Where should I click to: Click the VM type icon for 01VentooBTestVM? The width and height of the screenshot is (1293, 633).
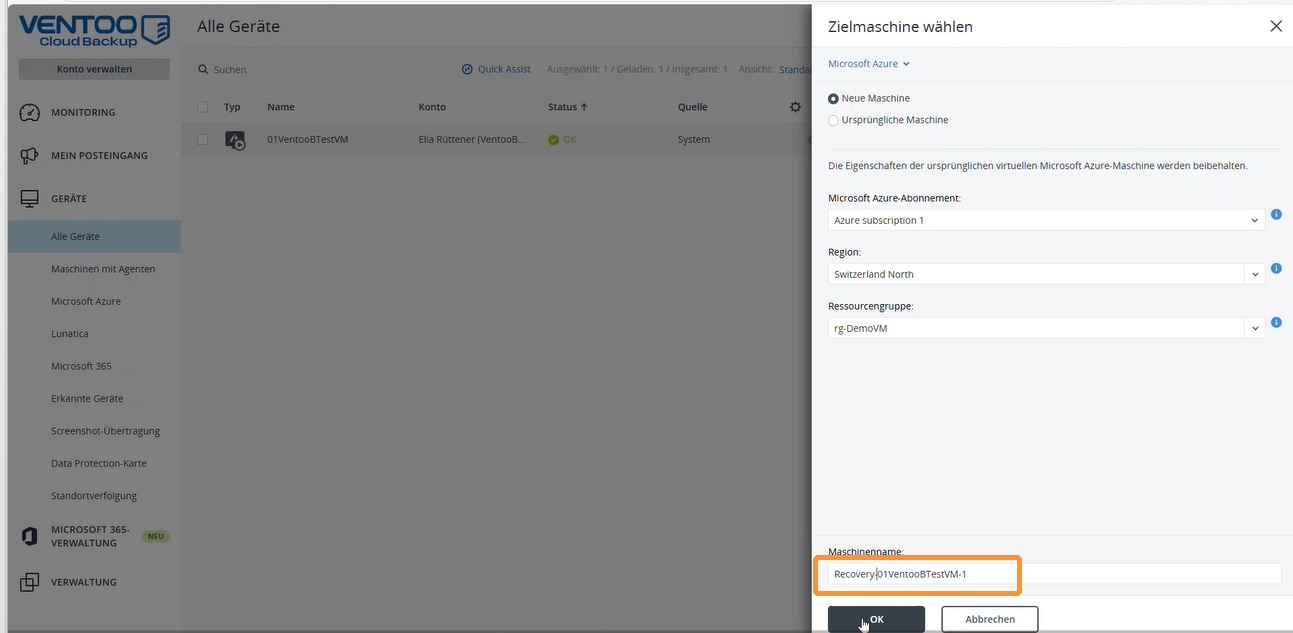[x=234, y=140]
